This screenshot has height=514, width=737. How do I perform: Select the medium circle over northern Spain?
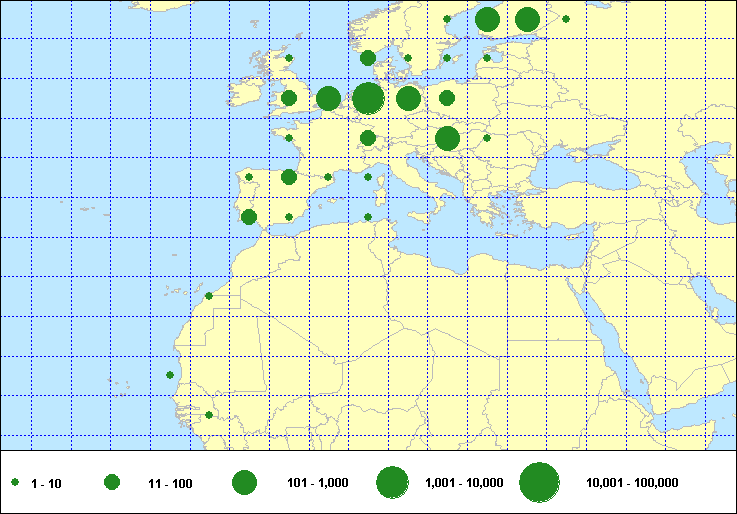pos(289,177)
